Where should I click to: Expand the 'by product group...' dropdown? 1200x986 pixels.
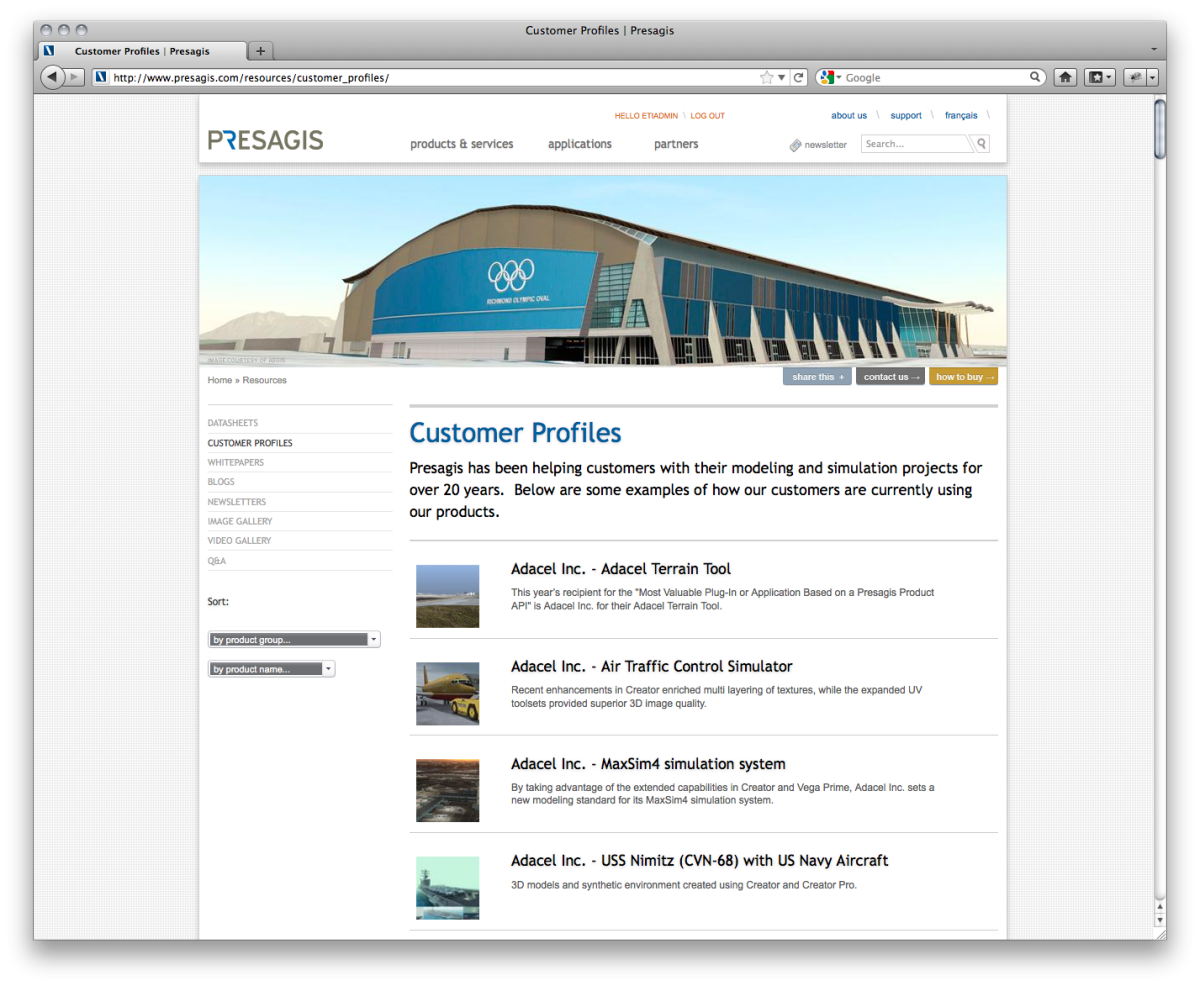point(294,640)
